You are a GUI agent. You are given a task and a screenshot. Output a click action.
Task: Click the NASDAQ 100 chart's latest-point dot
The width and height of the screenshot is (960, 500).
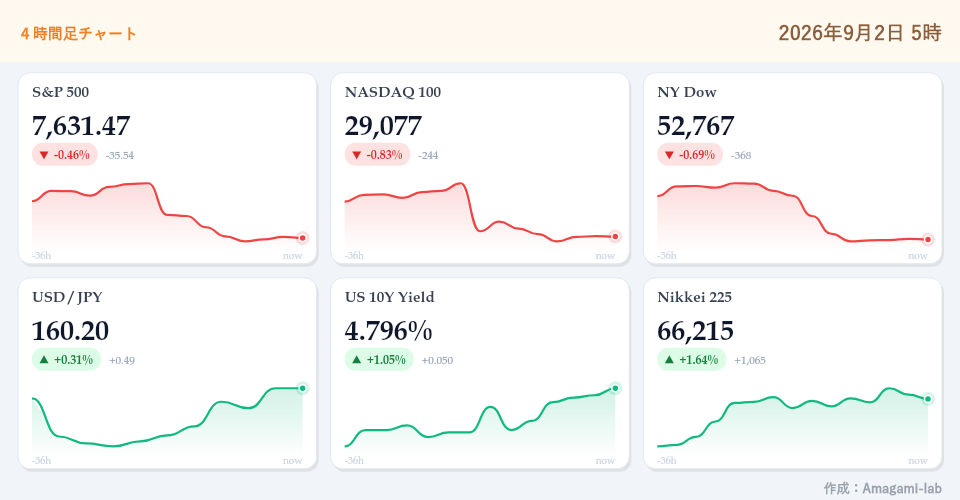click(615, 236)
